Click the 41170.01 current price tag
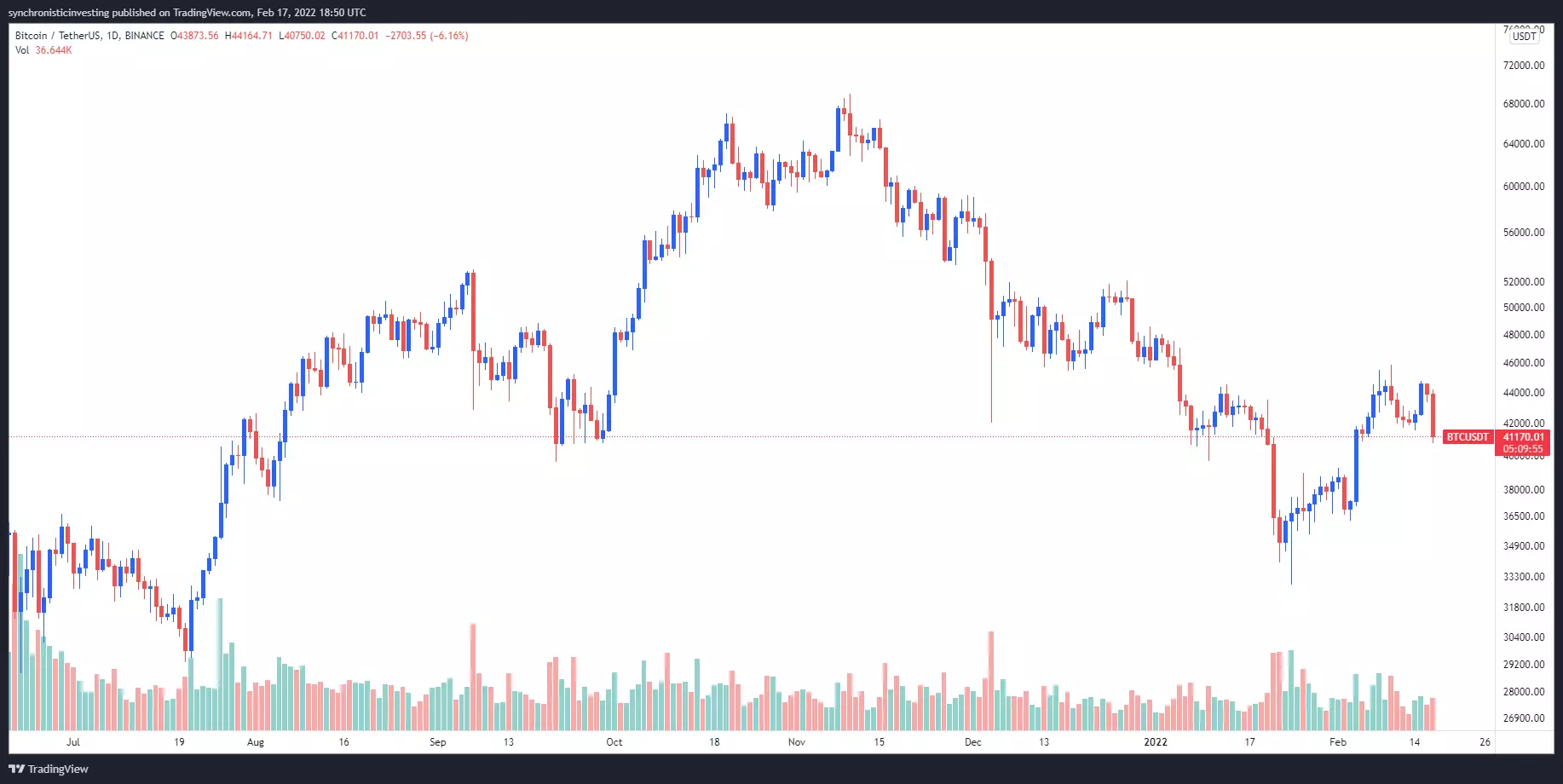This screenshot has width=1563, height=784. [x=1523, y=437]
